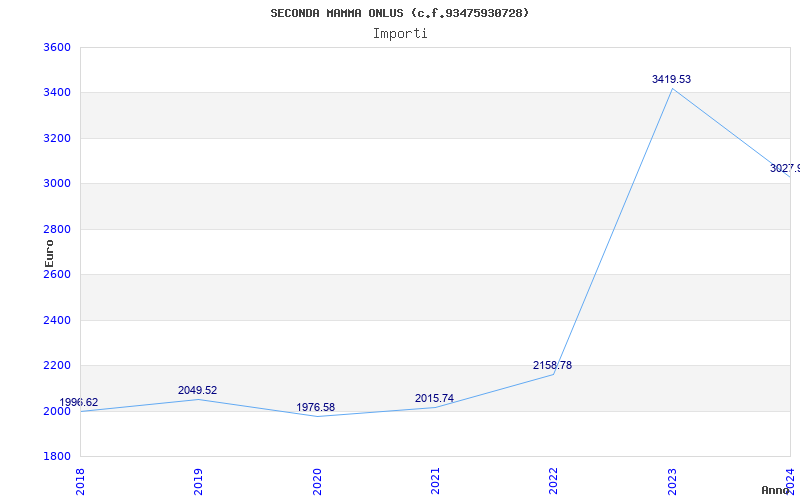
Task: Click the y-axis value 2400
Action: [57, 320]
